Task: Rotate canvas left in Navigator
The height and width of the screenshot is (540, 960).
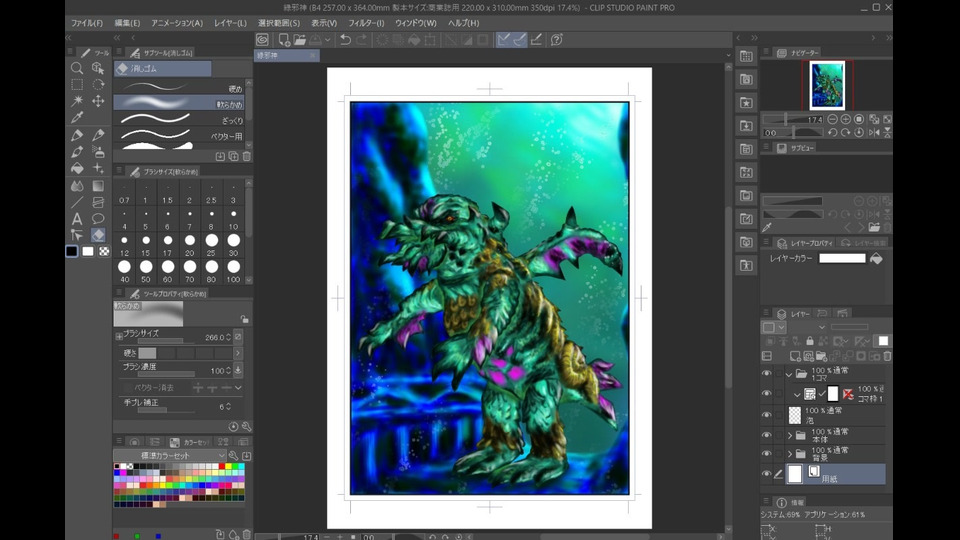Action: (832, 132)
